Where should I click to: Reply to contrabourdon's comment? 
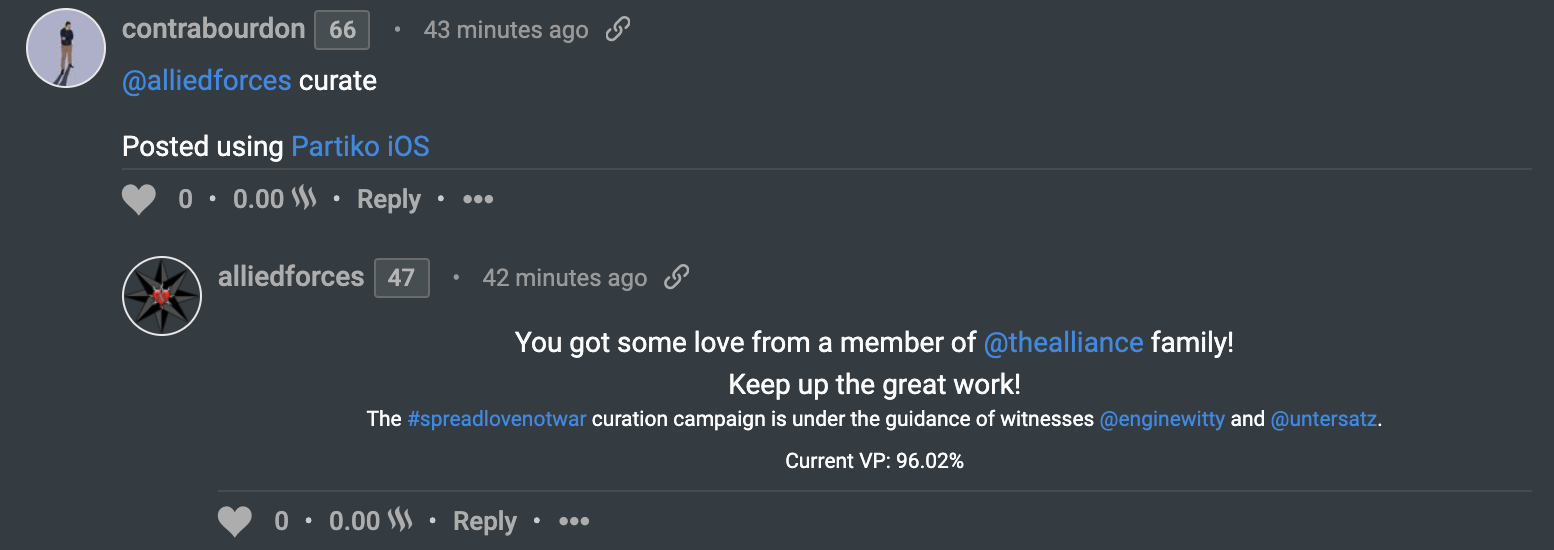389,200
